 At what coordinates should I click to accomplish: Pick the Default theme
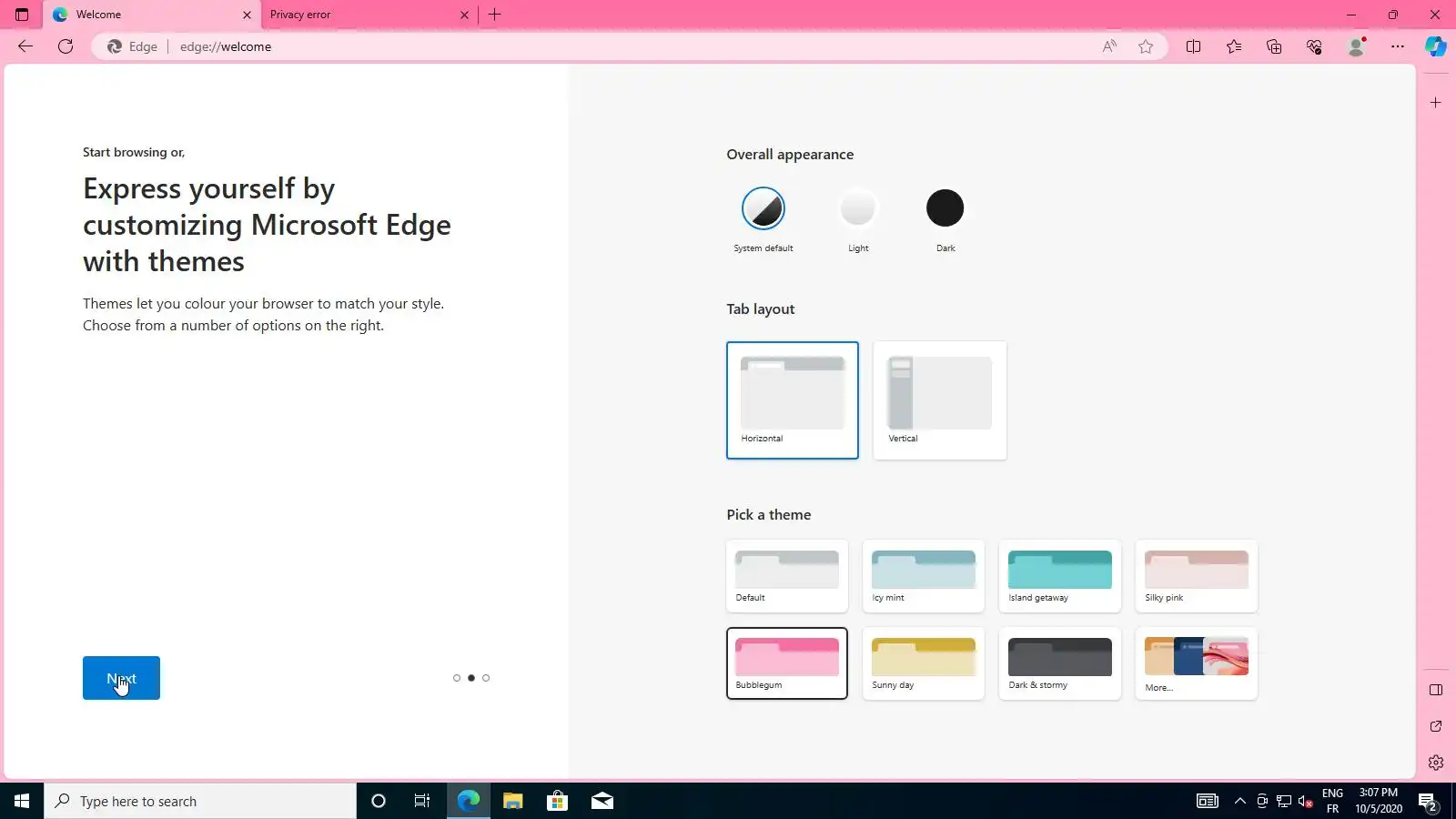(787, 576)
